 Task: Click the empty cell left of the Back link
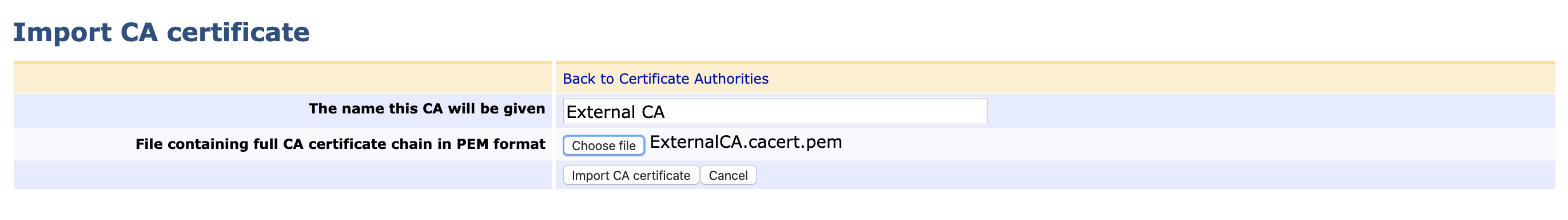(282, 78)
